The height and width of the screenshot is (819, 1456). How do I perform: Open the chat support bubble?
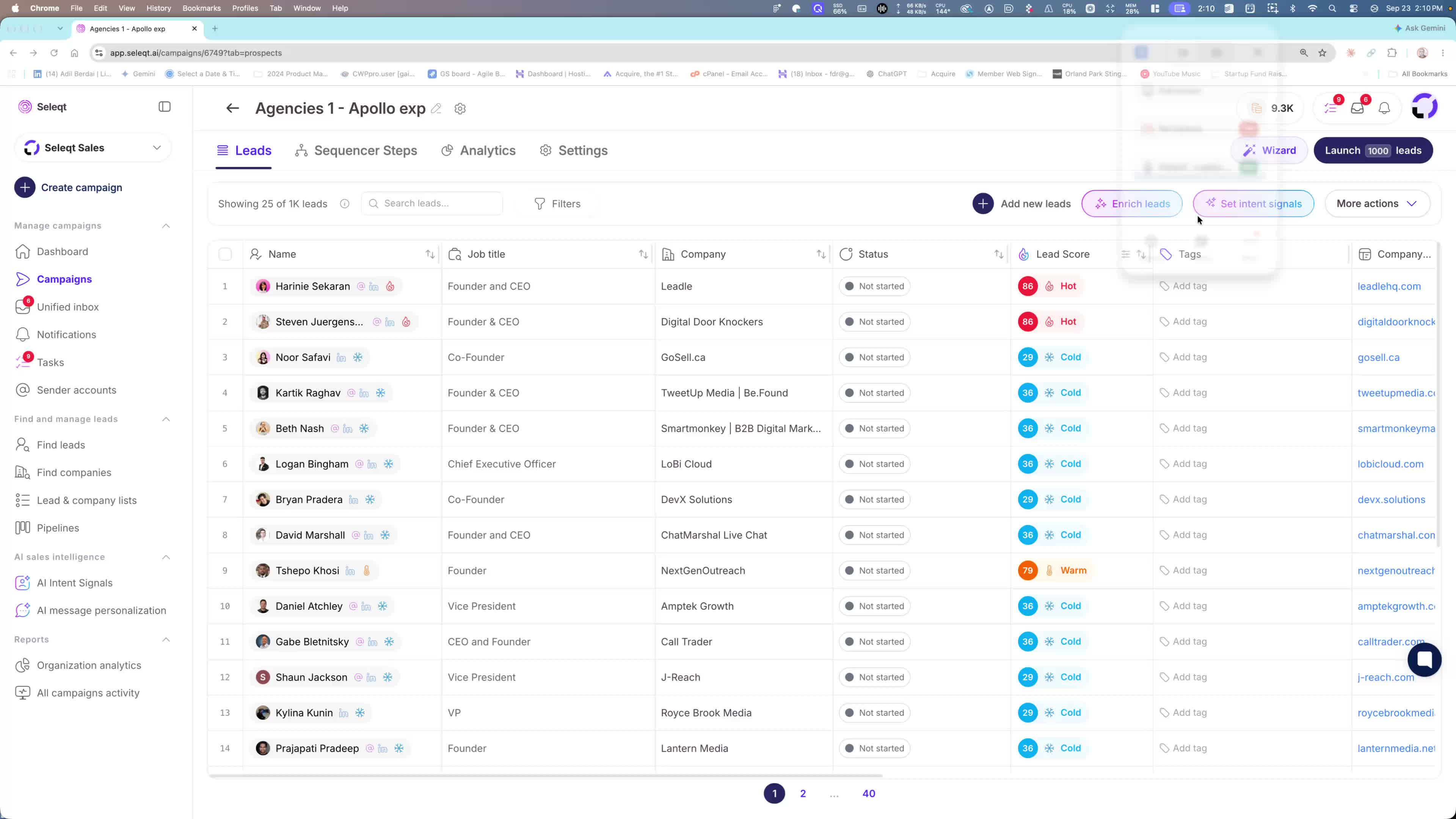click(1425, 659)
